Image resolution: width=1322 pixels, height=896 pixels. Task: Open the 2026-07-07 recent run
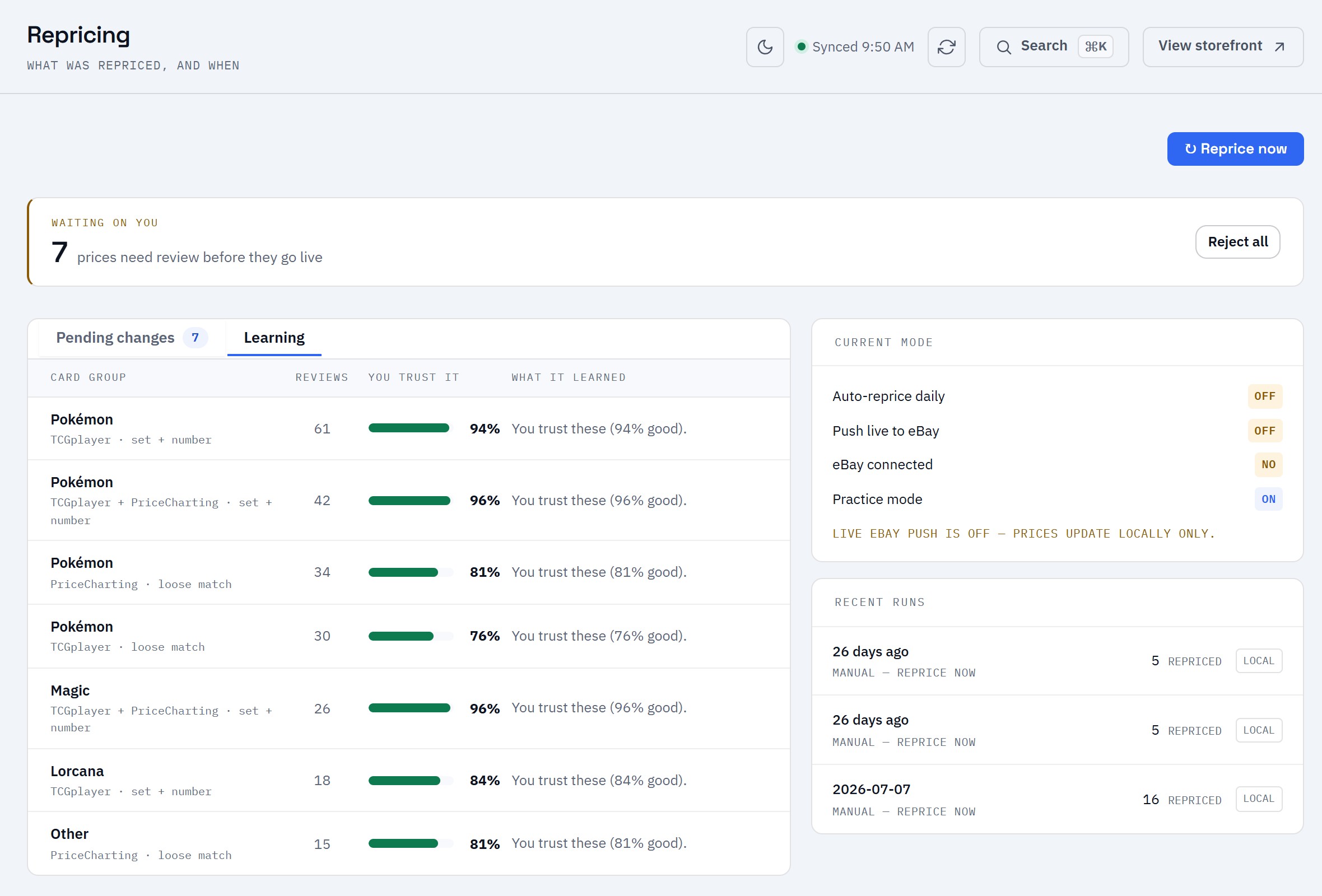tap(1057, 799)
